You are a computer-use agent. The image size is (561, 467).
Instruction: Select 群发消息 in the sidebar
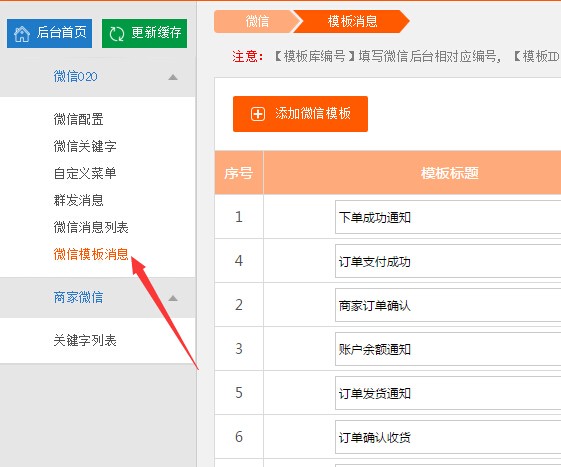point(78,200)
